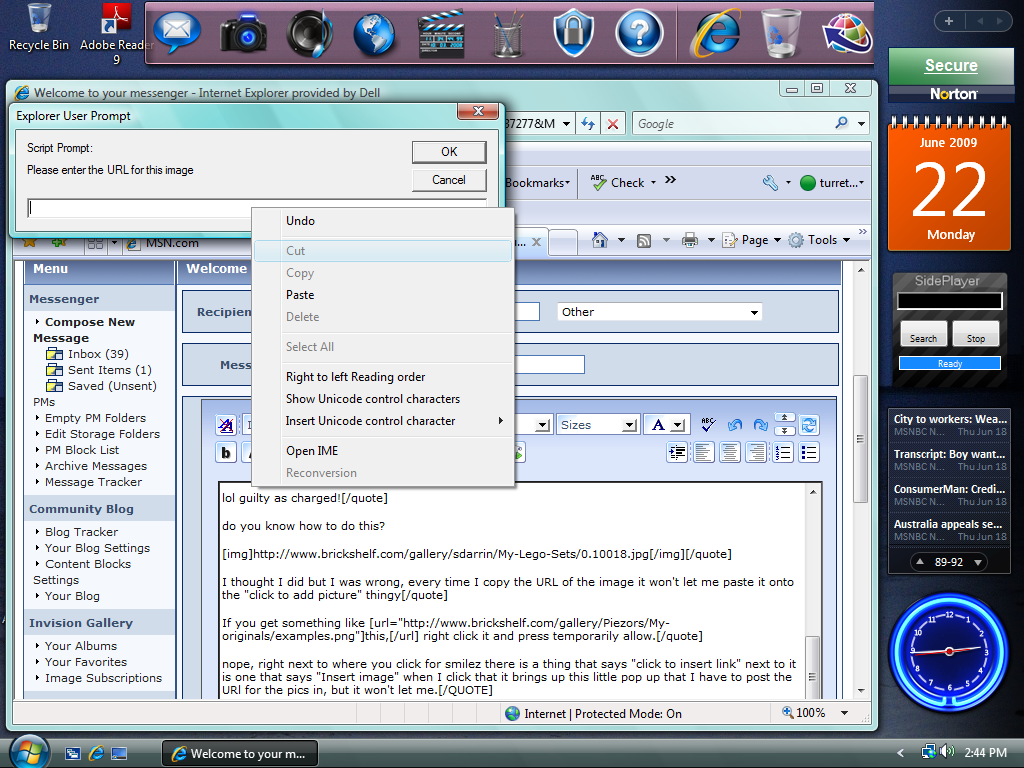The height and width of the screenshot is (768, 1024).
Task: Click Cancel in Explorer User Prompt
Action: (x=449, y=180)
